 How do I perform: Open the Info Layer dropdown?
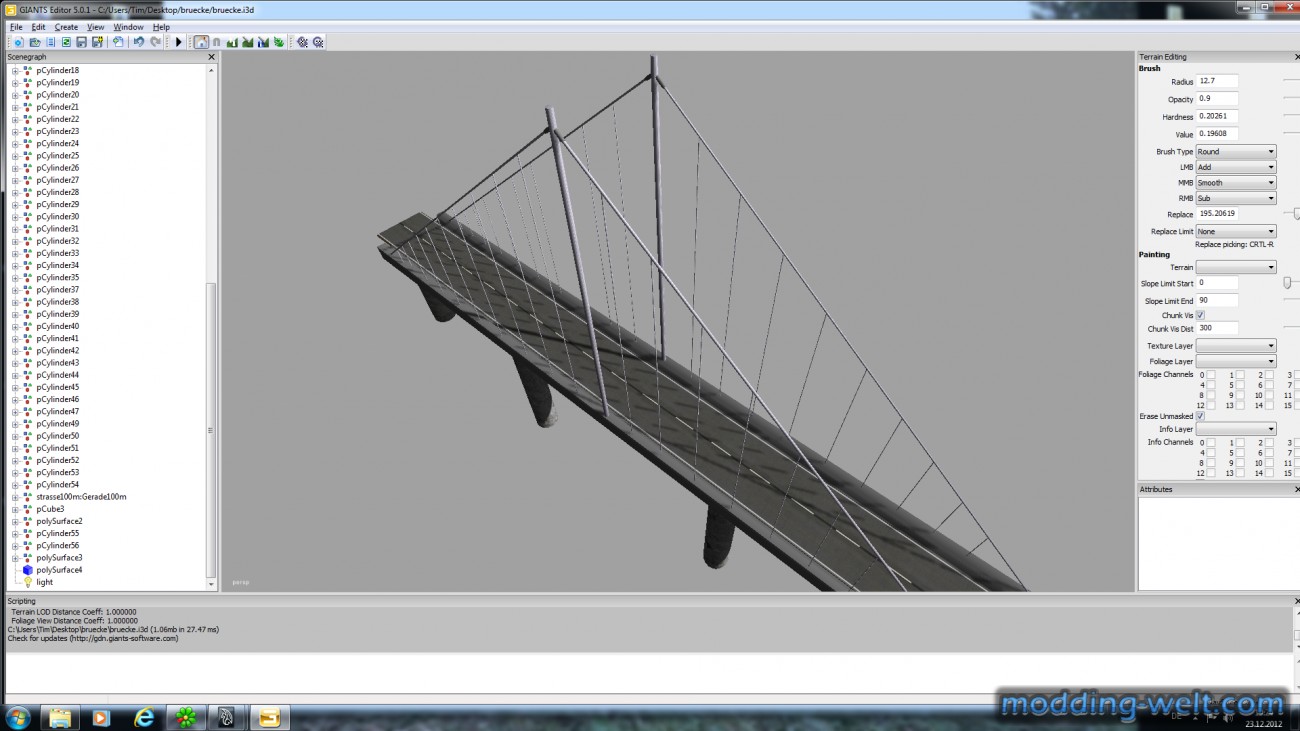coord(1236,429)
